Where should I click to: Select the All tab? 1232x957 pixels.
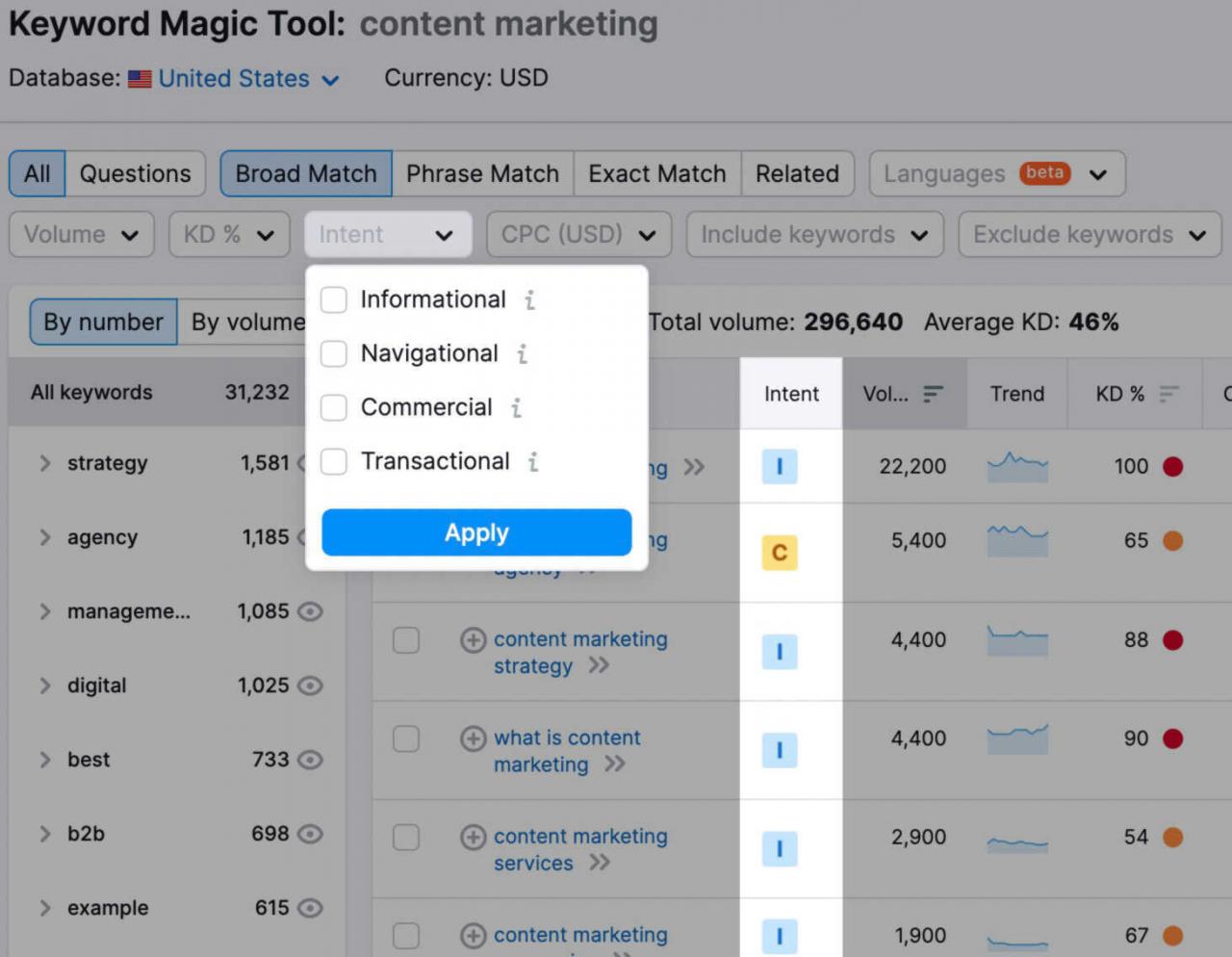click(x=38, y=173)
